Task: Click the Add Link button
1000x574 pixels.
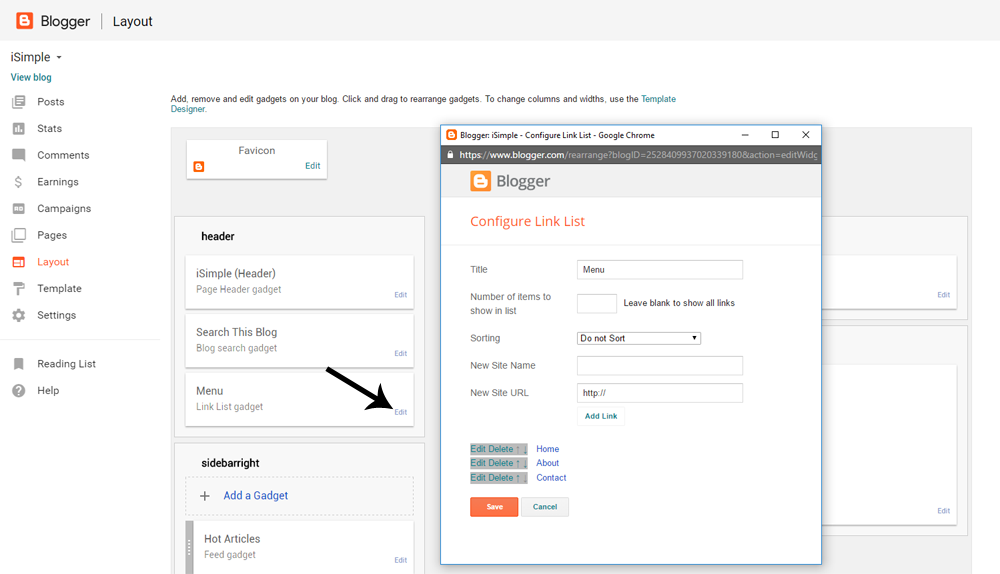Action: pos(601,416)
